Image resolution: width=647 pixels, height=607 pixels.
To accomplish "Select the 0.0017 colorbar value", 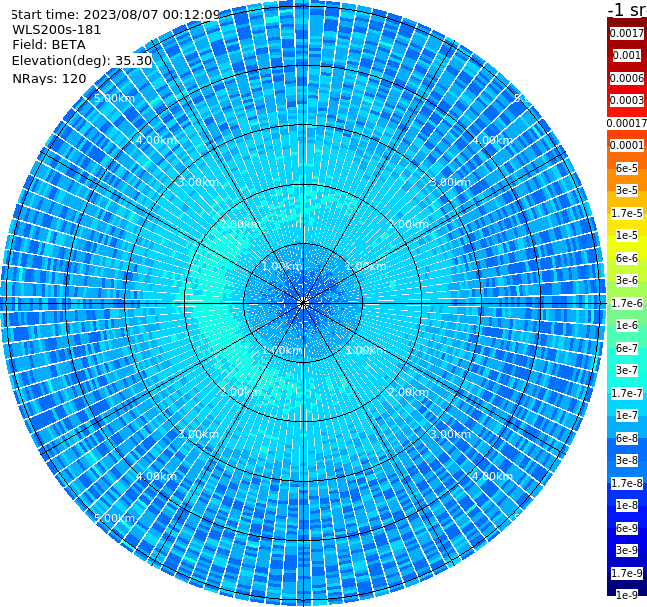I will [x=627, y=33].
